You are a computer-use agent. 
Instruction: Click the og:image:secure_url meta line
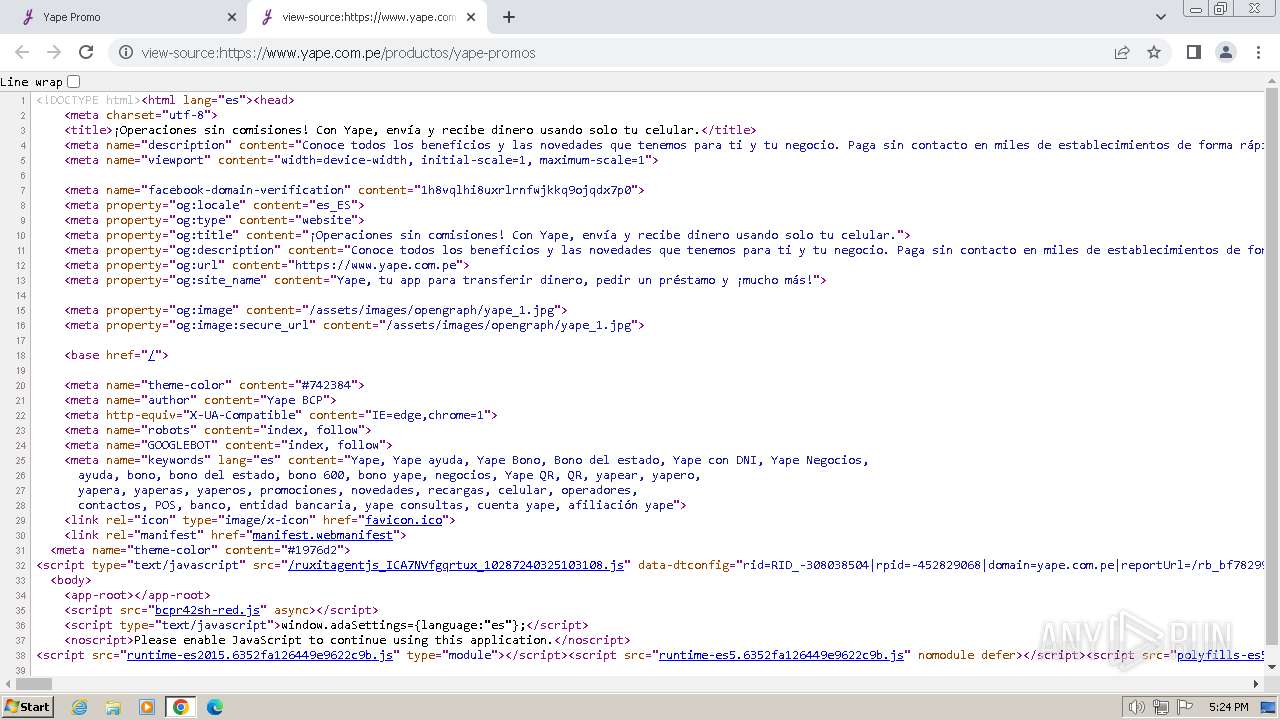click(x=355, y=325)
